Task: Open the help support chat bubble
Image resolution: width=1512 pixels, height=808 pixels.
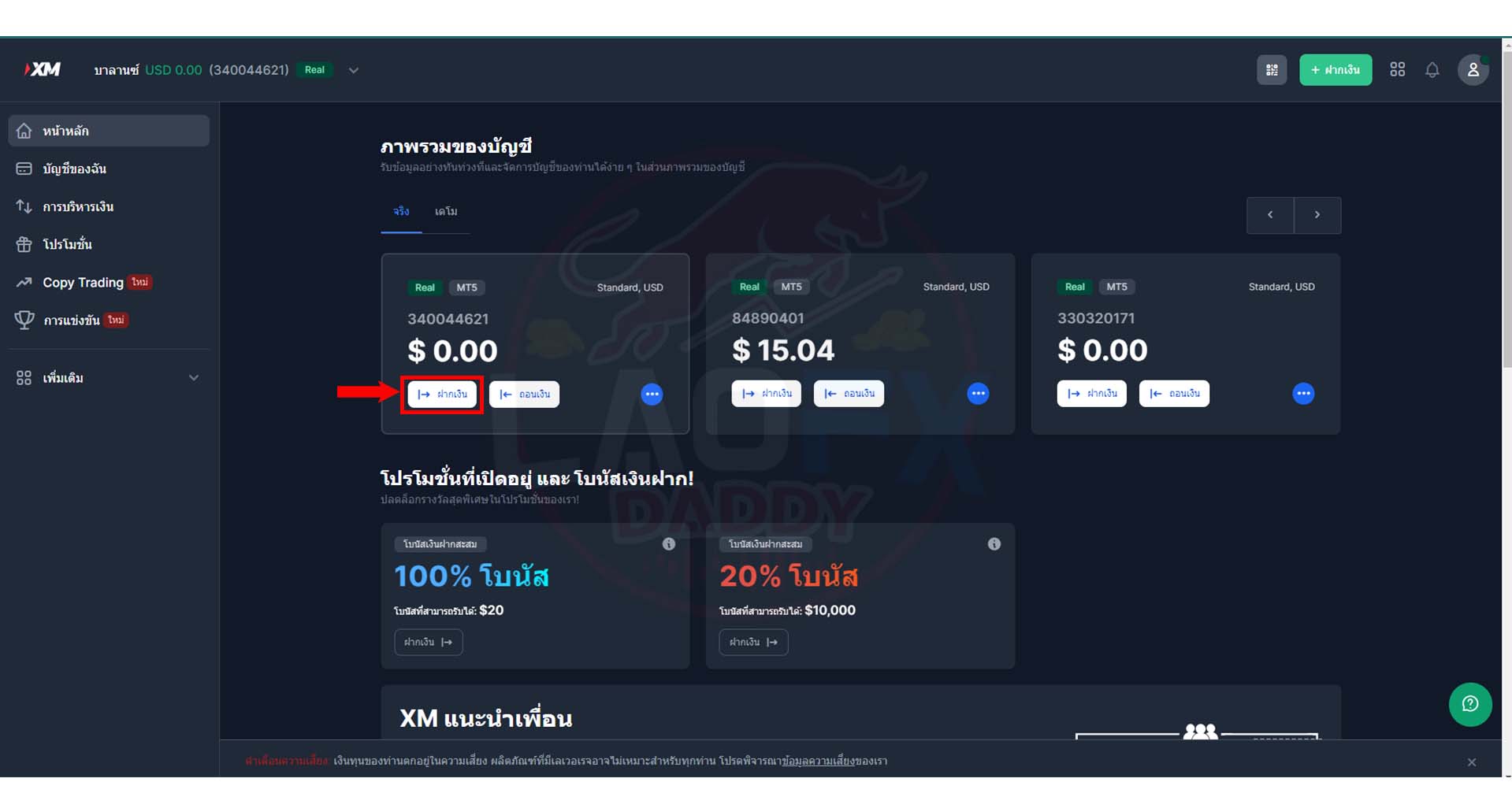Action: 1470,704
